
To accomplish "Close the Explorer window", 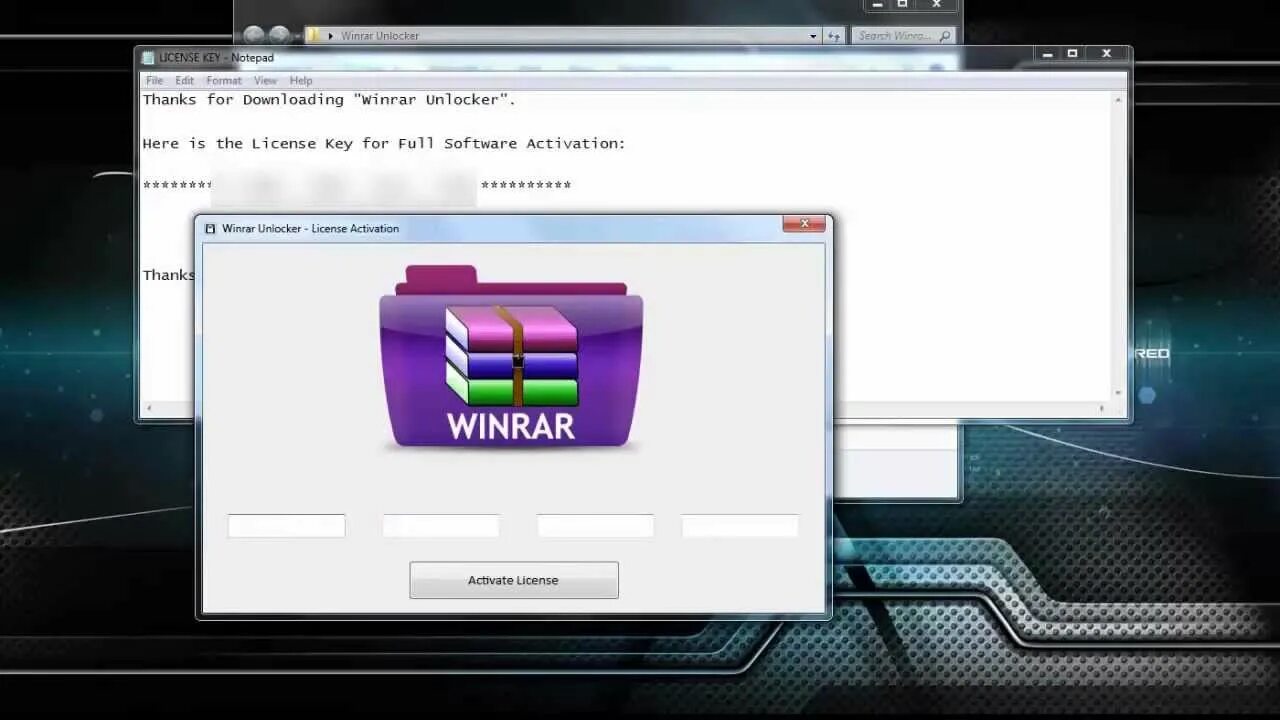I will [937, 5].
